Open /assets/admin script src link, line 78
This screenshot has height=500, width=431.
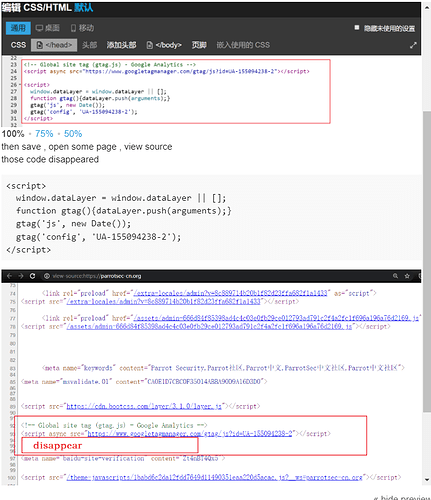[209, 326]
